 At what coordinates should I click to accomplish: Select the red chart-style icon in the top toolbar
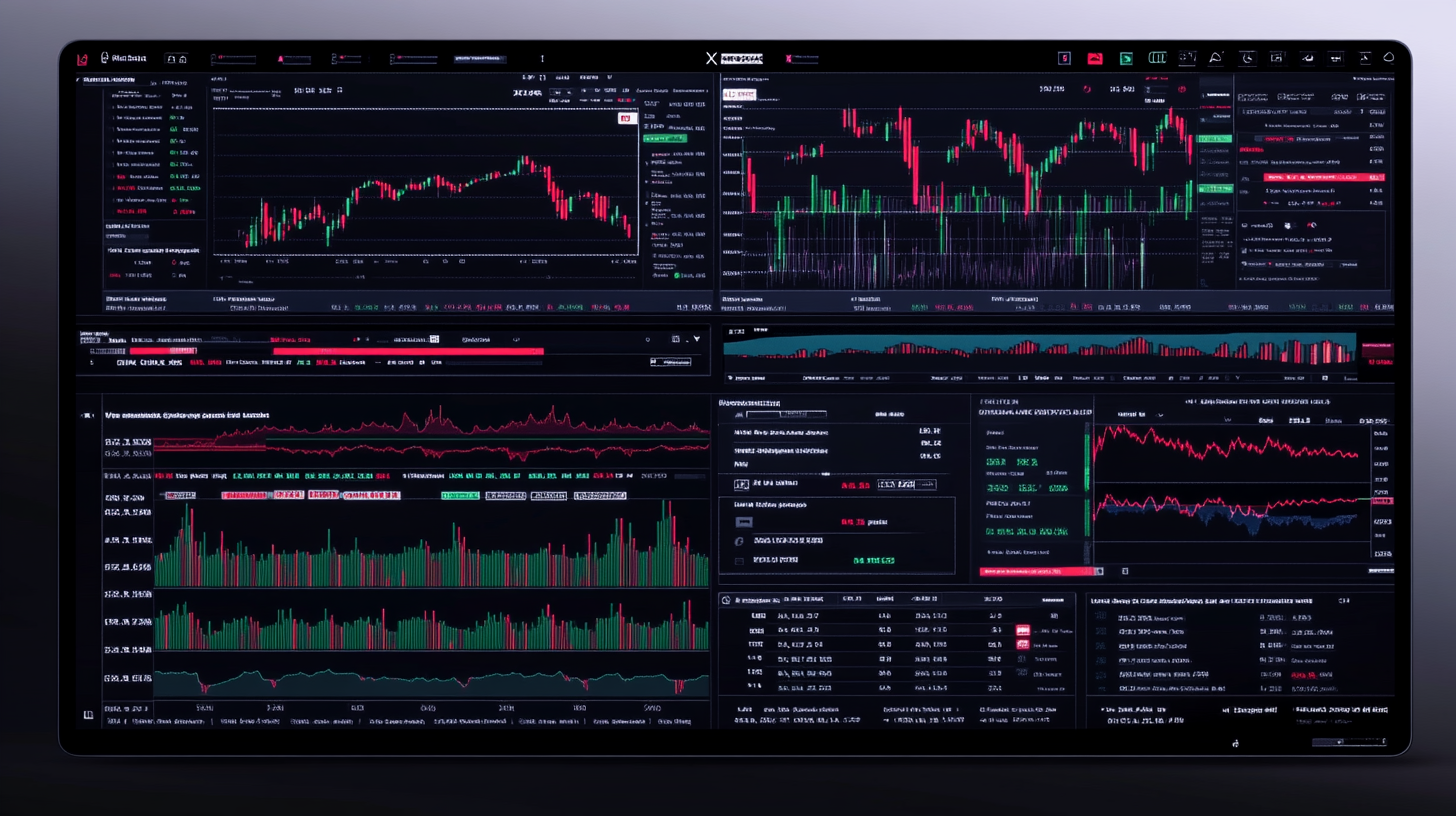1094,58
